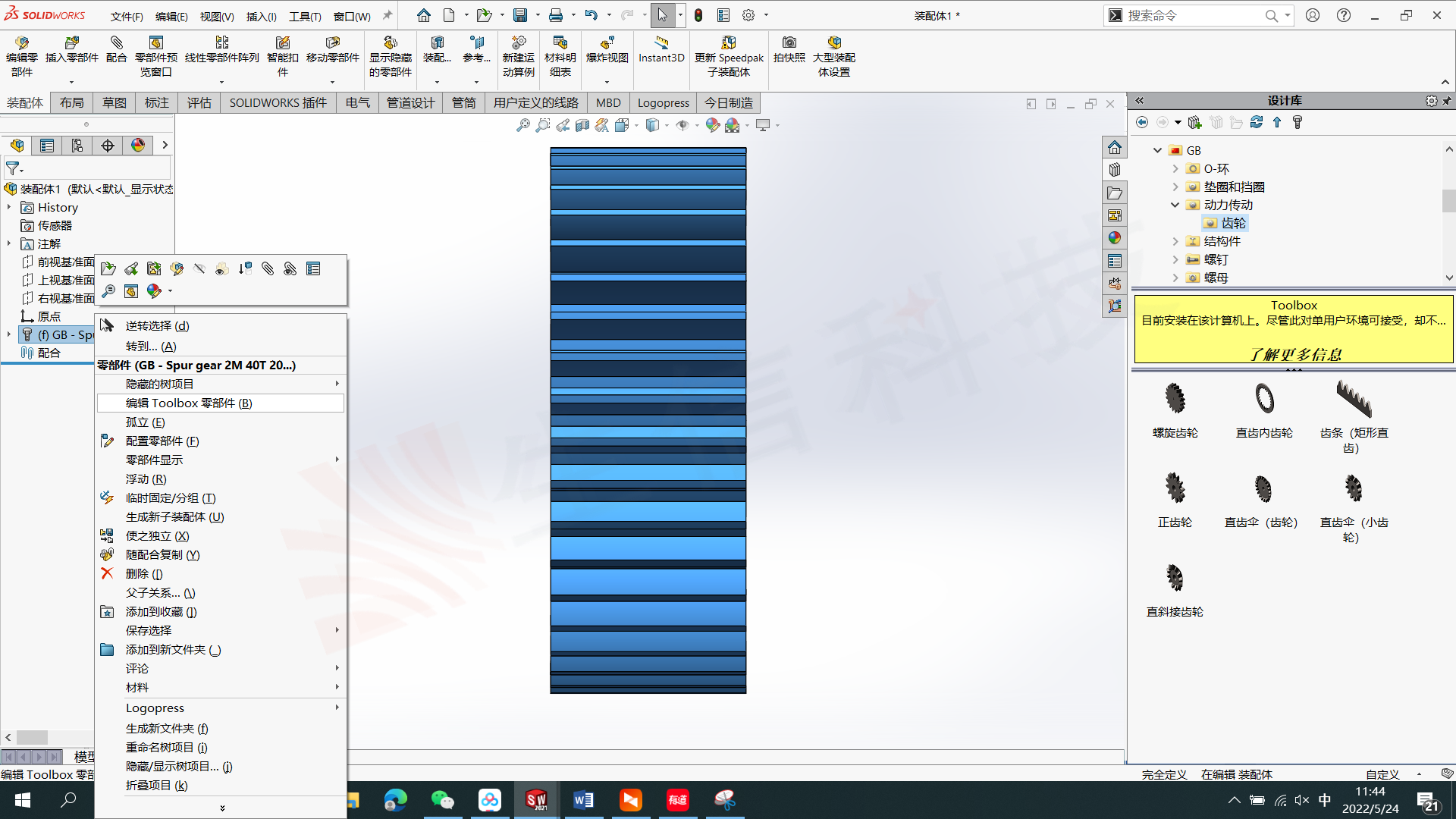Image resolution: width=1456 pixels, height=819 pixels.
Task: Open the 隐藏的树项目 submenu arrow
Action: pyautogui.click(x=337, y=384)
